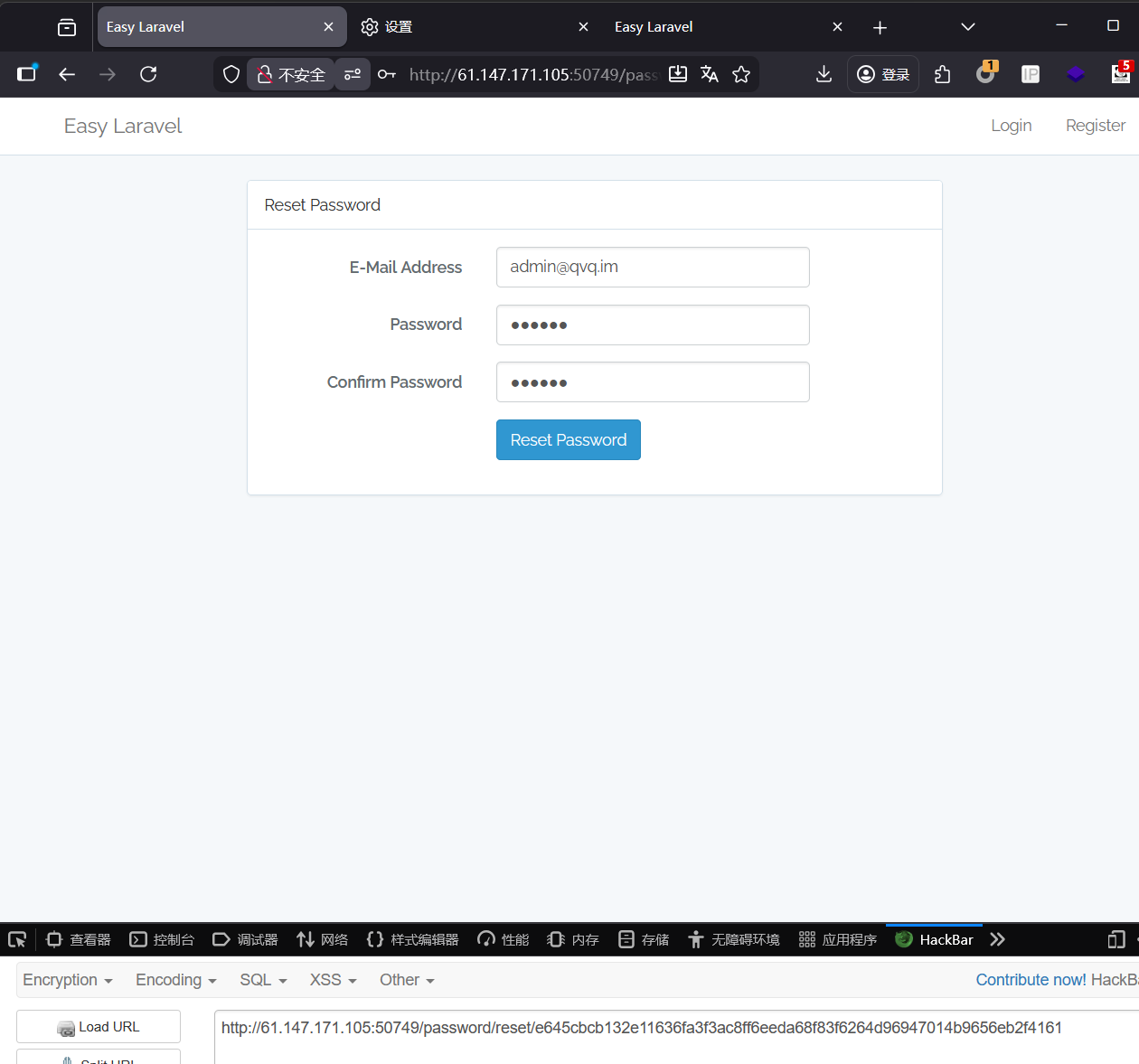Show more devtools tabs with double chevron
The height and width of the screenshot is (1064, 1139).
[997, 939]
